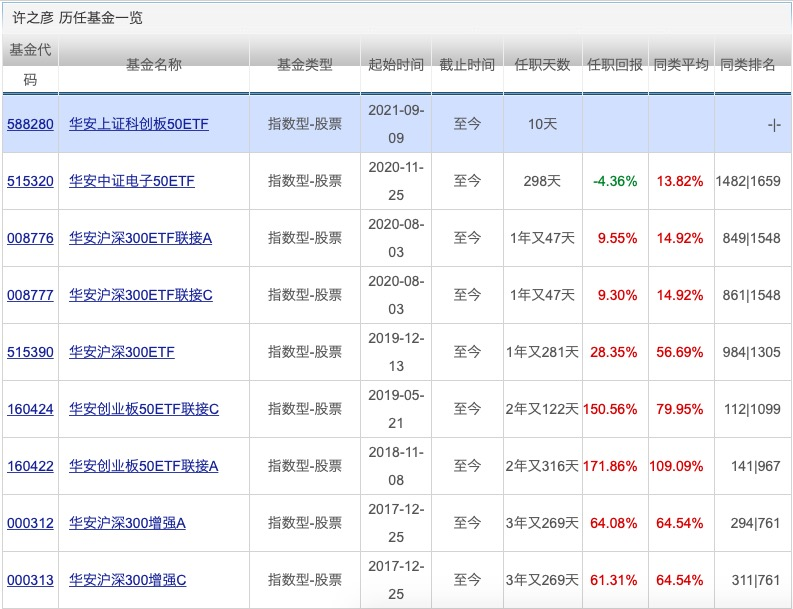Viewport: 793px width, 609px height.
Task: Select the 150.56% return value
Action: [x=610, y=410]
